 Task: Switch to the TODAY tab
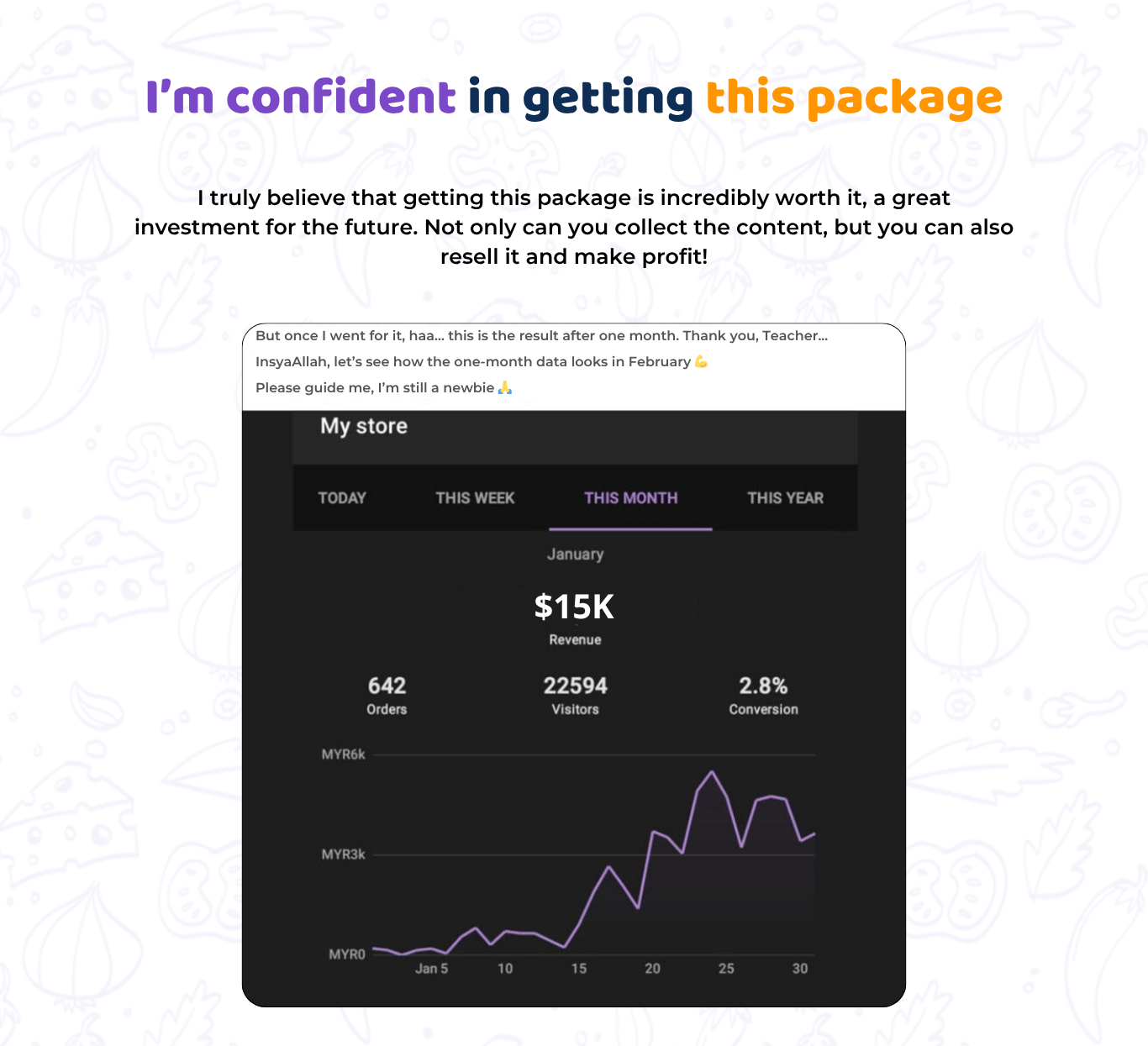[342, 497]
